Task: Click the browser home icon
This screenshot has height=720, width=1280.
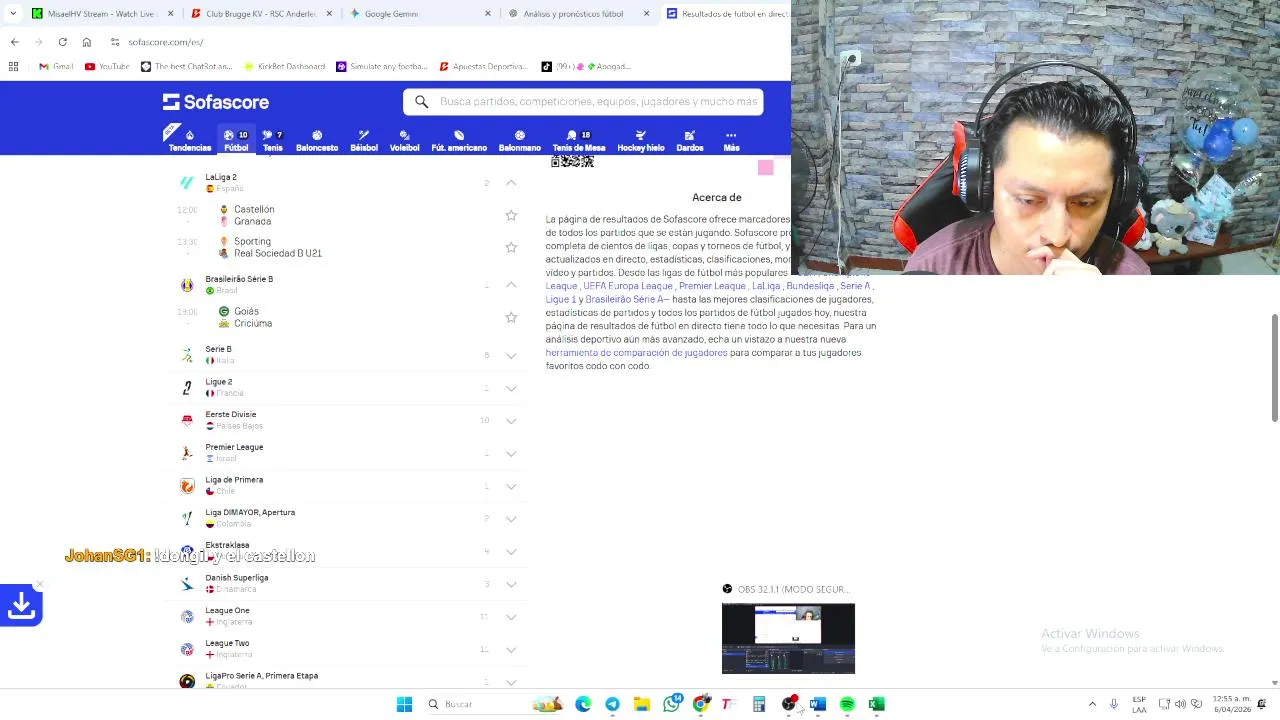Action: (x=86, y=42)
